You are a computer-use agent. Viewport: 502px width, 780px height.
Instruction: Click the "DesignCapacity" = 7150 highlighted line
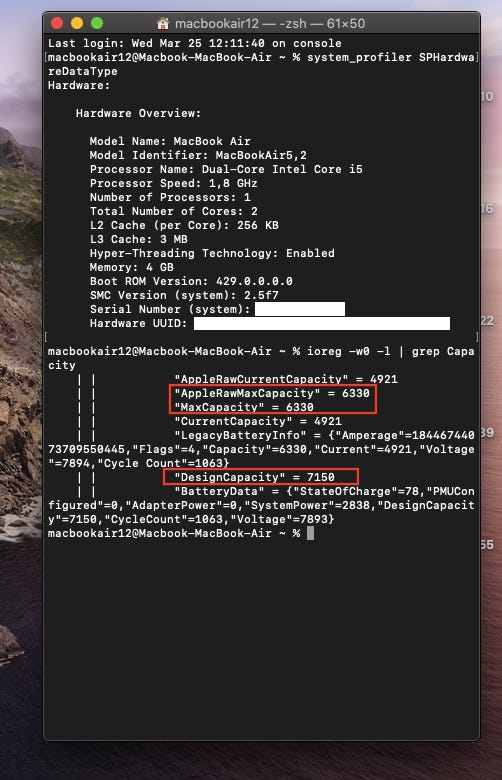pyautogui.click(x=254, y=477)
